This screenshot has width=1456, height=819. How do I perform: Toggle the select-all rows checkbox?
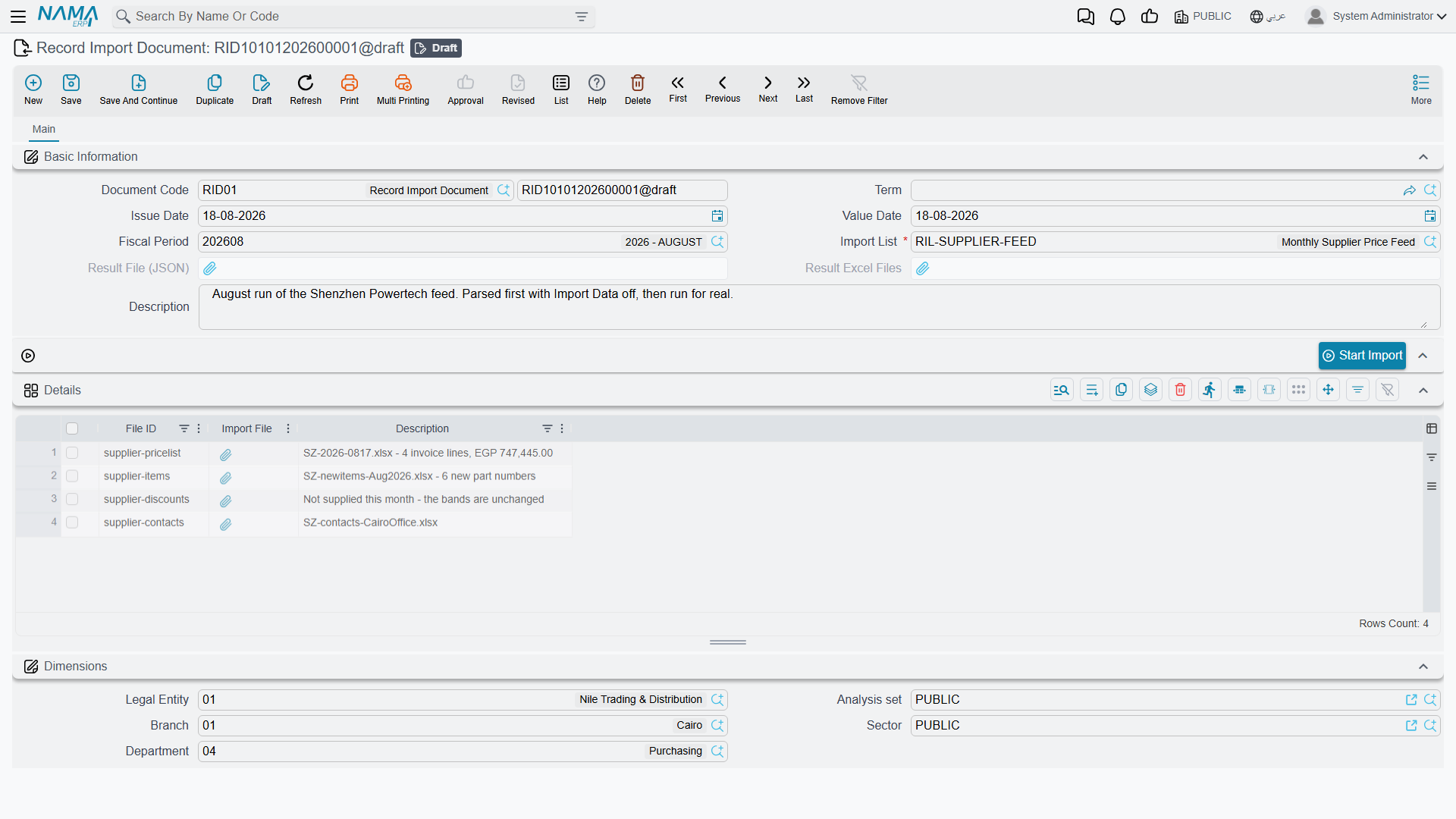(72, 428)
